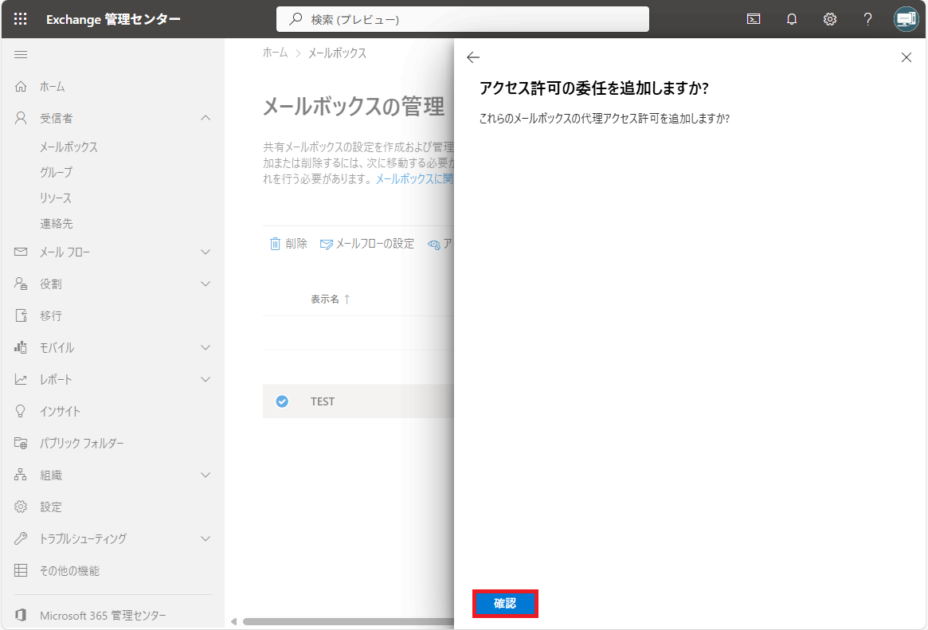928x630 pixels.
Task: Open 移行 in the sidebar
Action: pos(51,316)
